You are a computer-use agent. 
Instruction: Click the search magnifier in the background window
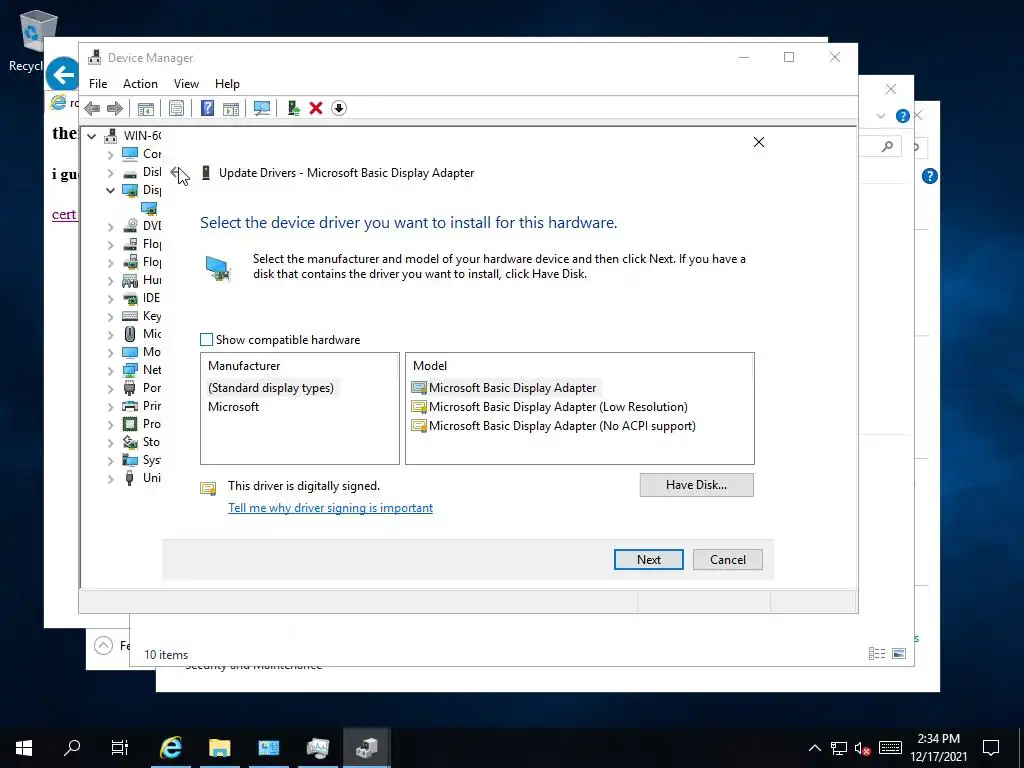point(887,147)
